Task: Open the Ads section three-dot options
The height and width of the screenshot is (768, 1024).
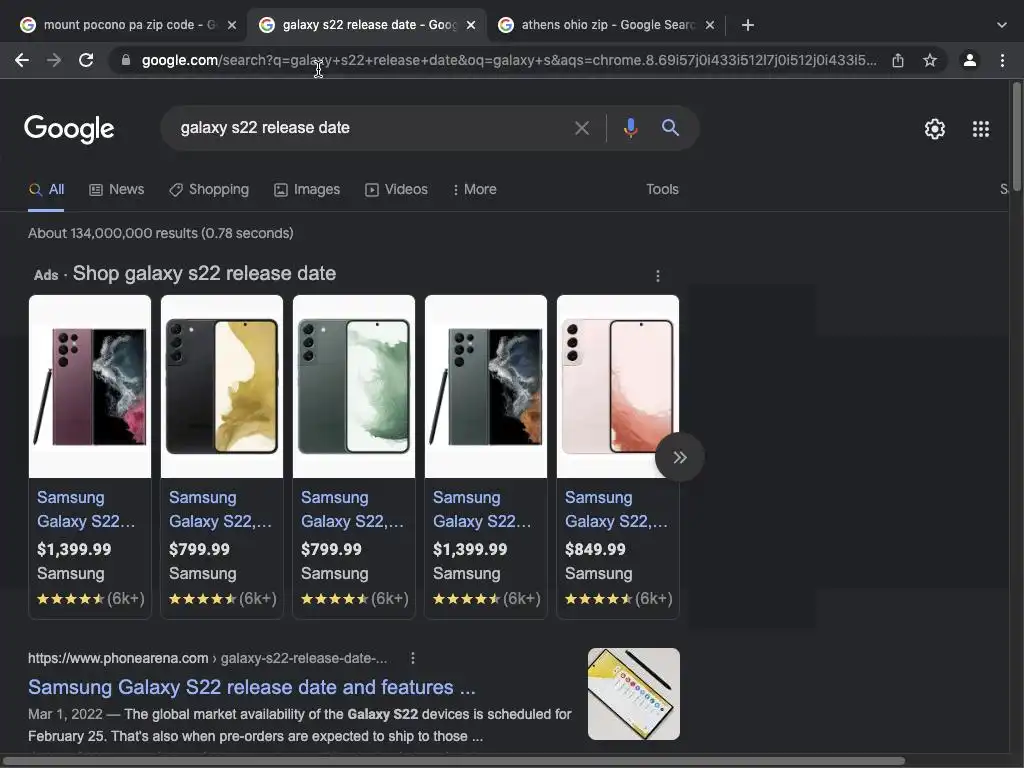Action: pos(658,276)
